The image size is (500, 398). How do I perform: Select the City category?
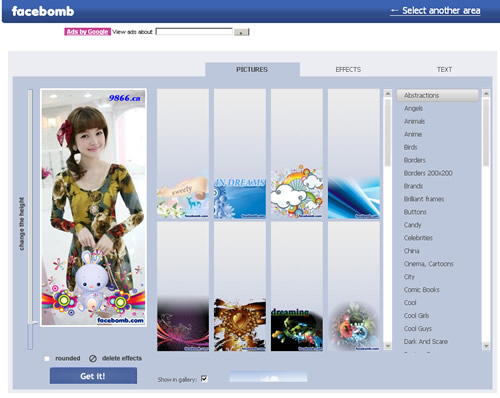[409, 277]
